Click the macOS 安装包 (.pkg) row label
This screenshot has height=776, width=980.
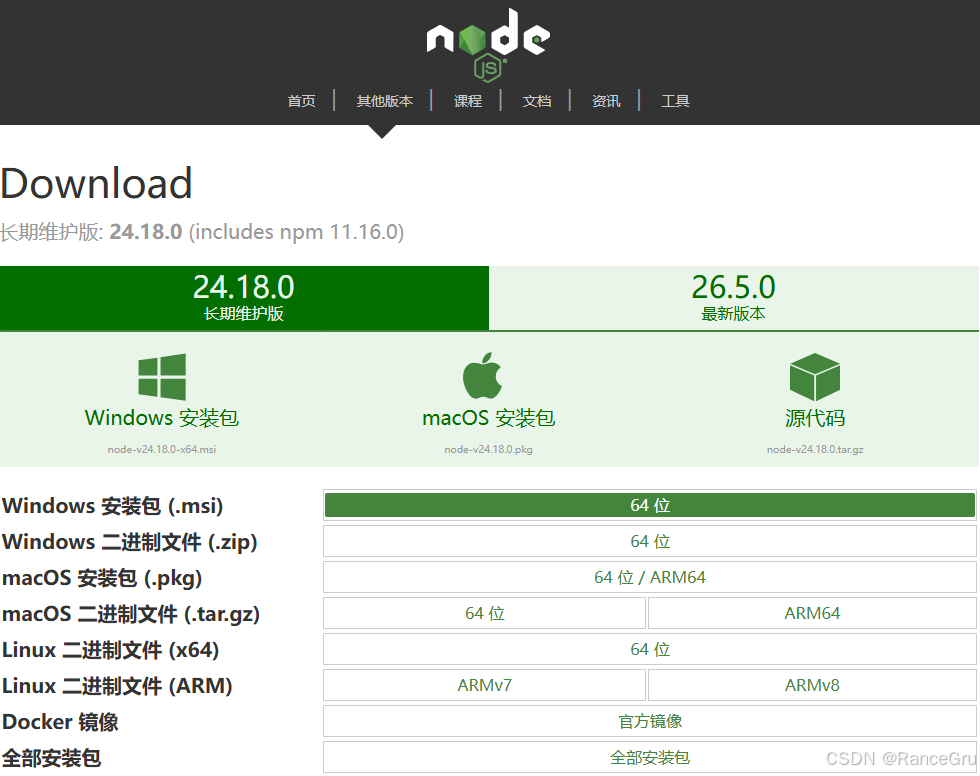[x=102, y=578]
